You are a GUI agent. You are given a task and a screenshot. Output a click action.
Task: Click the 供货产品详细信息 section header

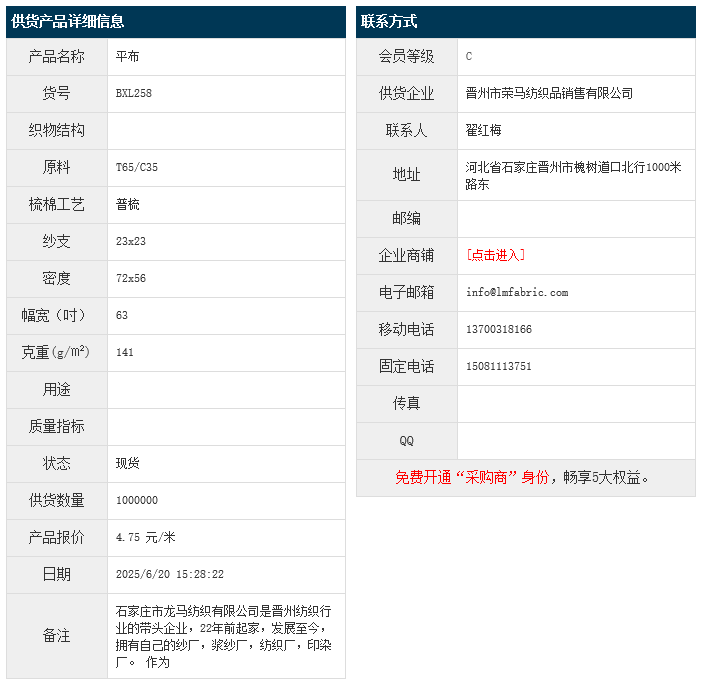pyautogui.click(x=68, y=21)
